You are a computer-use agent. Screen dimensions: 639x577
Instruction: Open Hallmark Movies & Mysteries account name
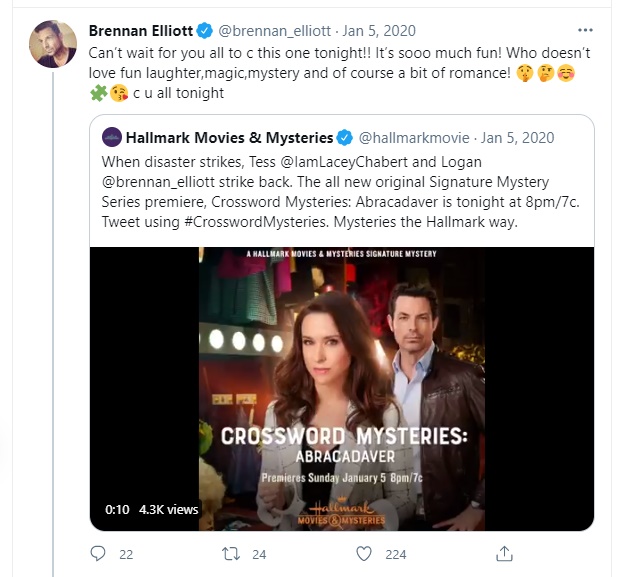click(230, 136)
